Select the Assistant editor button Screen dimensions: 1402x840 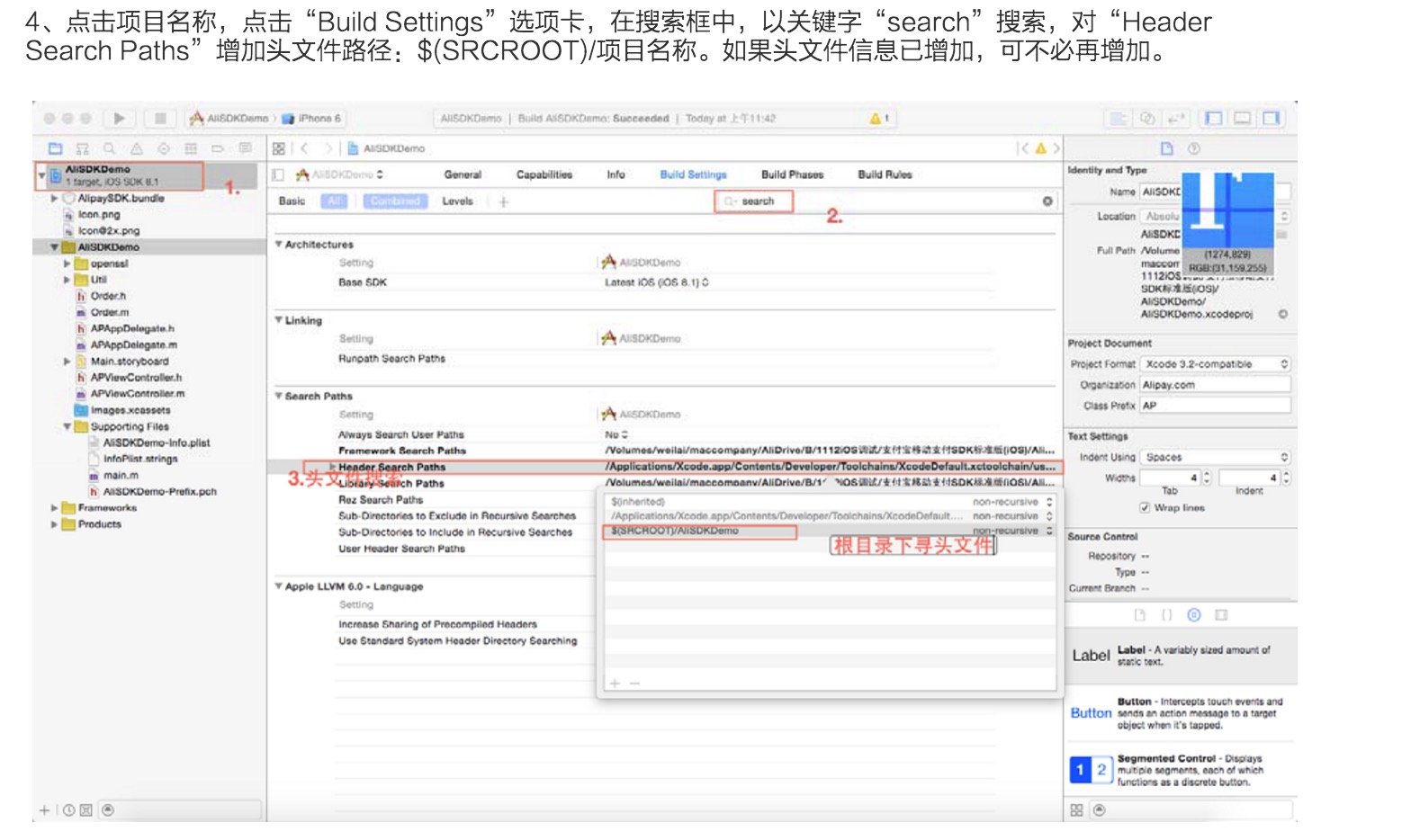(1147, 118)
